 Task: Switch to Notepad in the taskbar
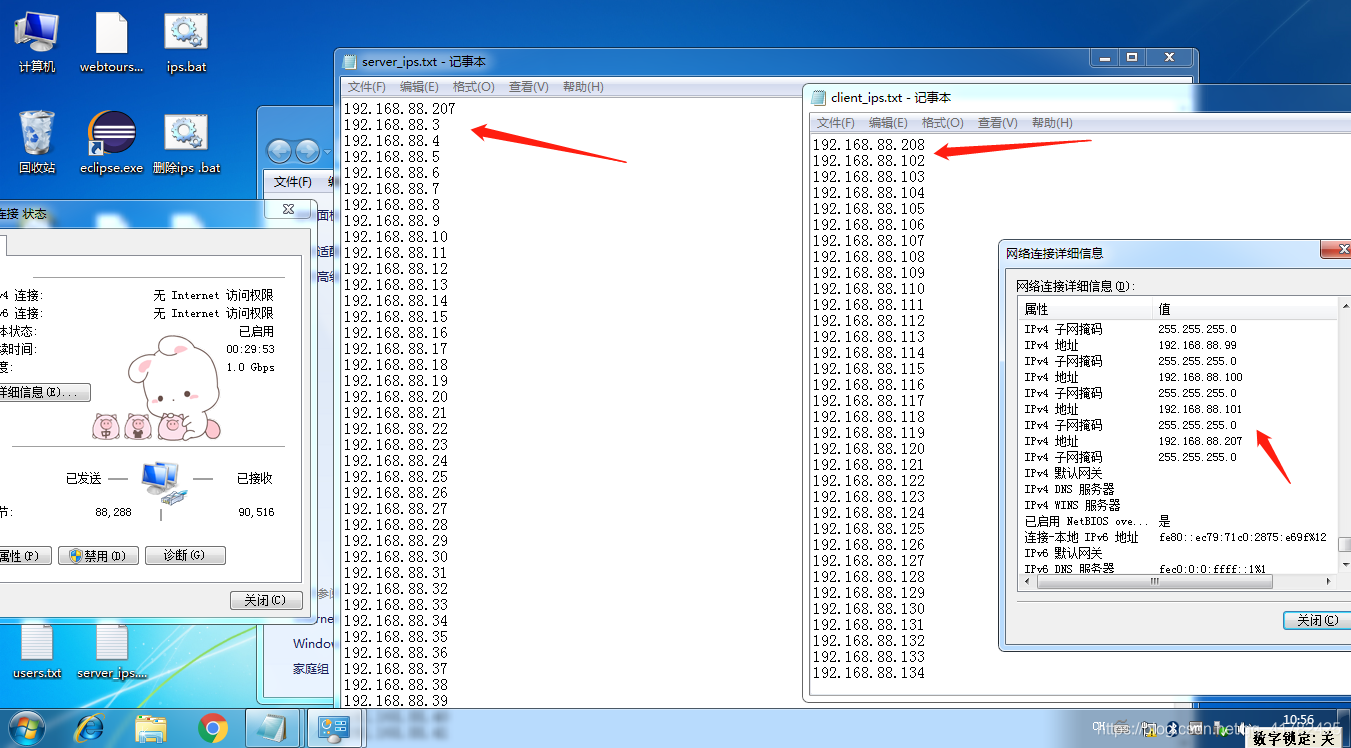point(272,728)
